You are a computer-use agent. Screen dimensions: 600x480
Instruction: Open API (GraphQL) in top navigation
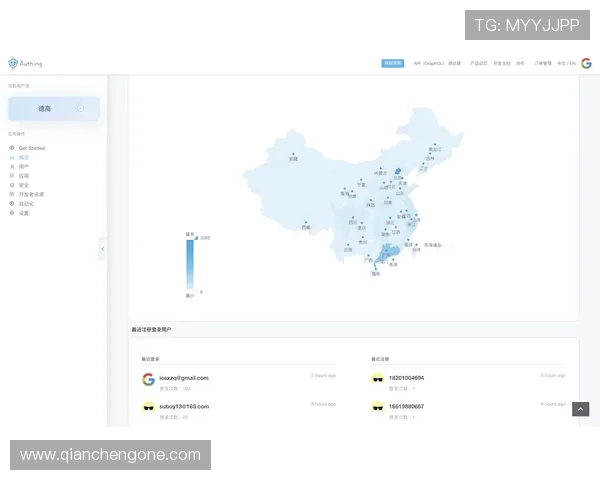coord(428,63)
